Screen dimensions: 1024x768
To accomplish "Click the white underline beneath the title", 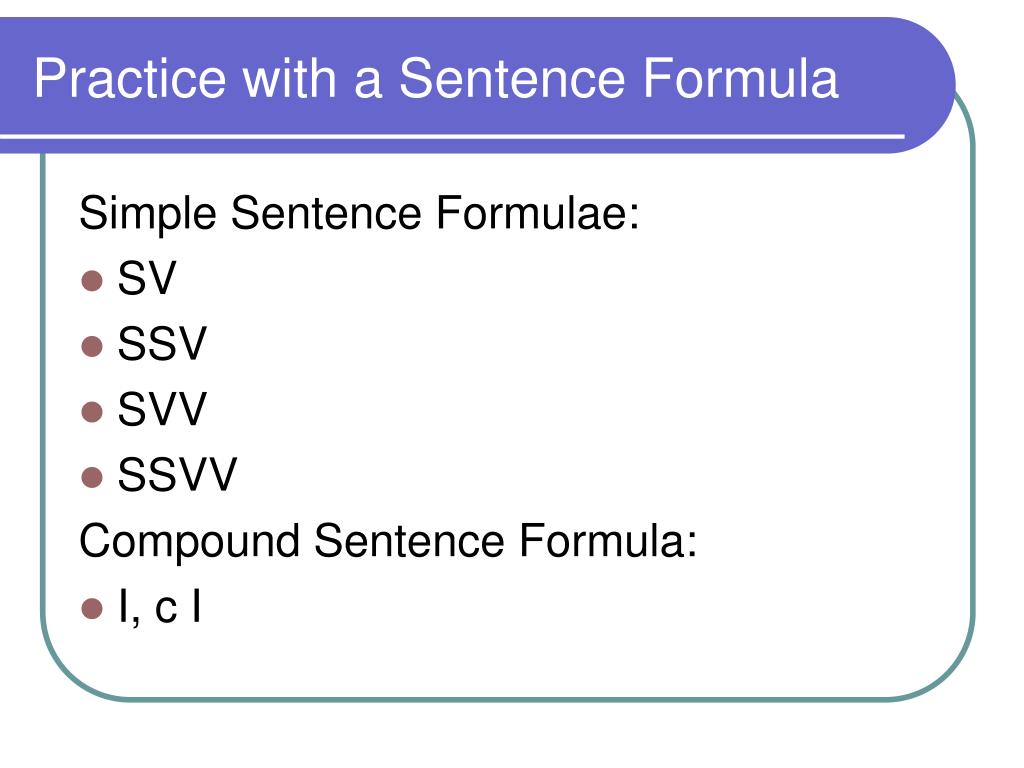I will pyautogui.click(x=452, y=136).
